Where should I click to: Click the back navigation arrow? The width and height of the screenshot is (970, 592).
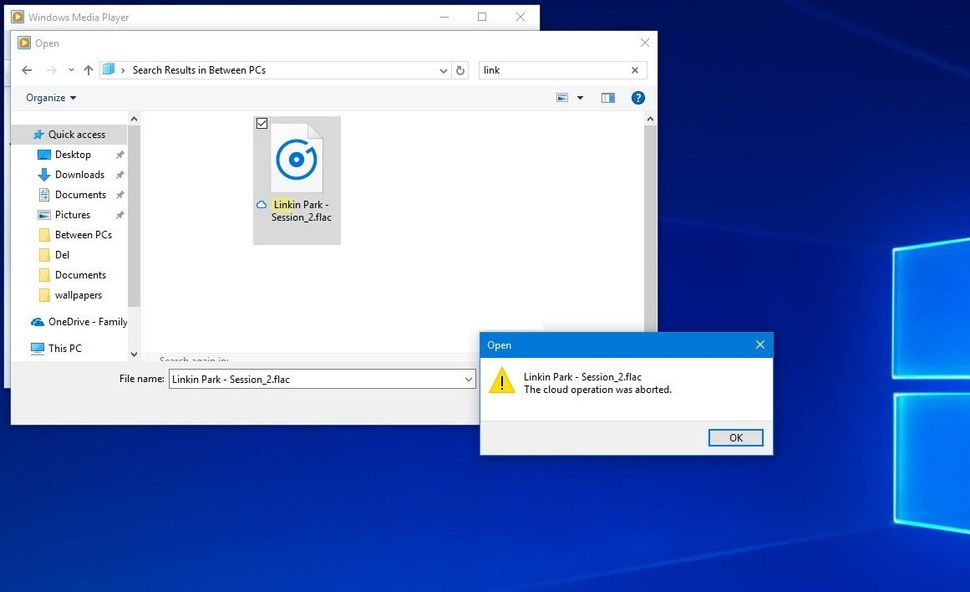pyautogui.click(x=27, y=70)
